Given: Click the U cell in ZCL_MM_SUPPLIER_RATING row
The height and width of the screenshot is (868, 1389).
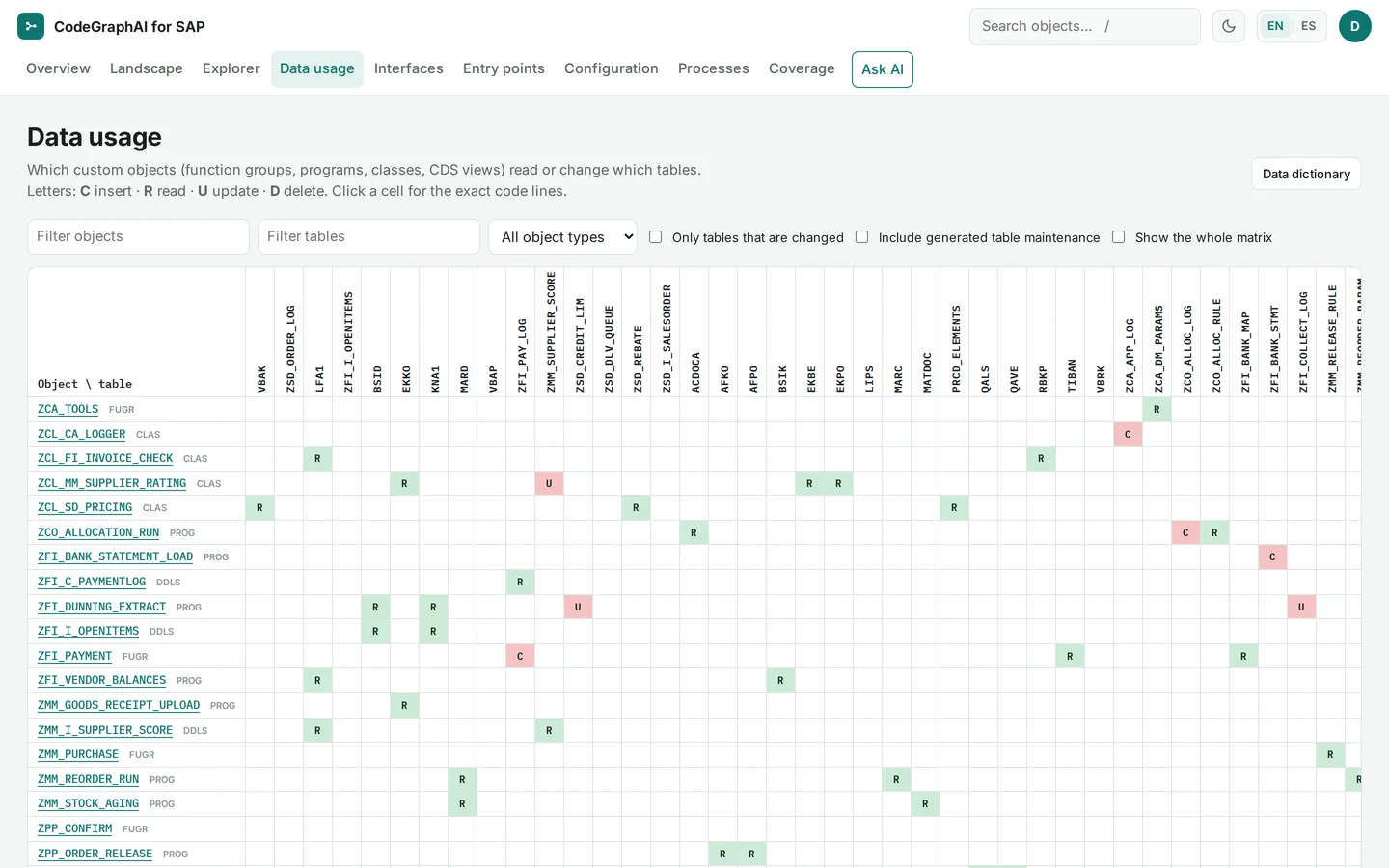Looking at the screenshot, I should 549,484.
